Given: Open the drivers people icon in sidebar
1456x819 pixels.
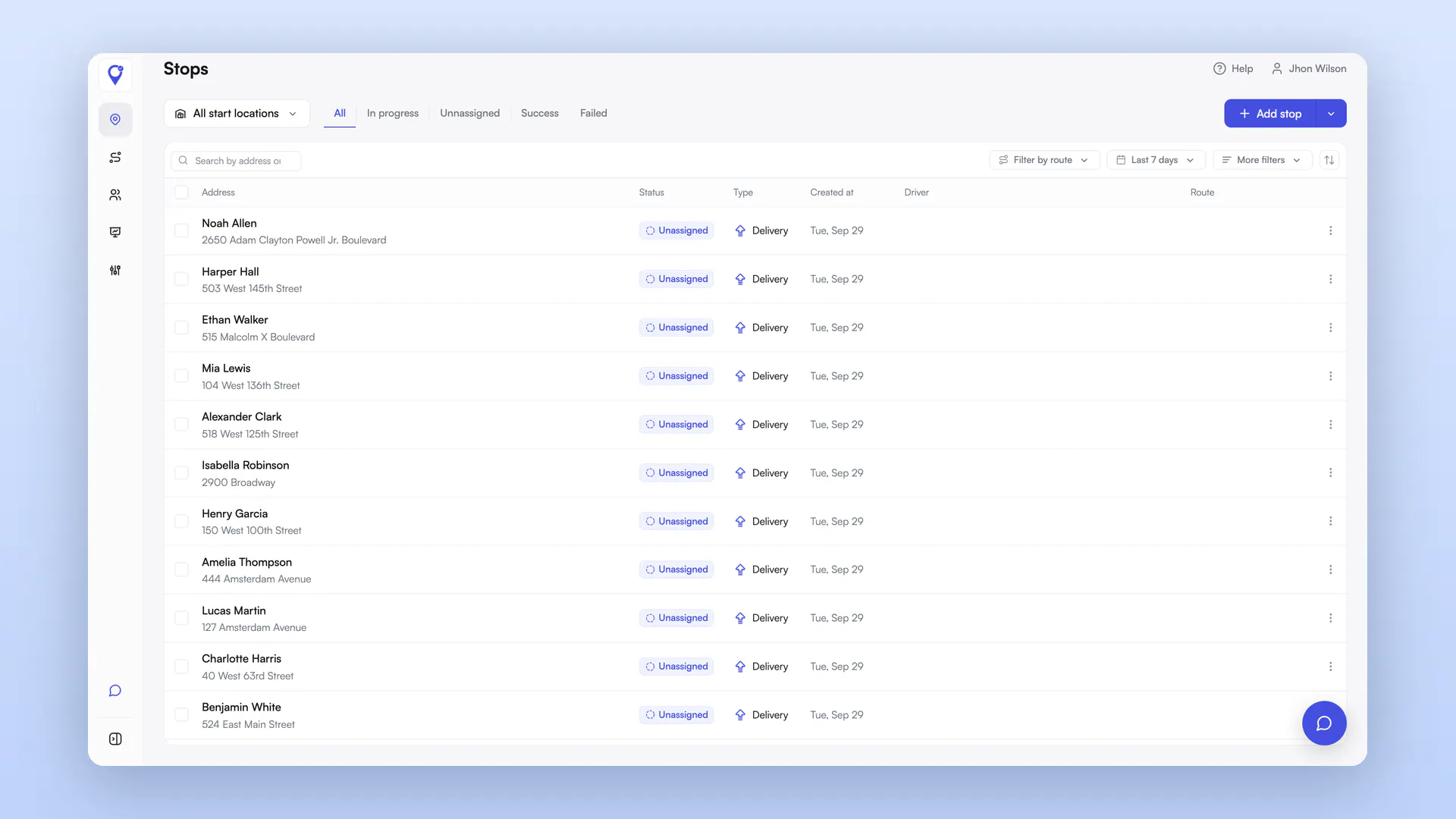Looking at the screenshot, I should coord(115,195).
